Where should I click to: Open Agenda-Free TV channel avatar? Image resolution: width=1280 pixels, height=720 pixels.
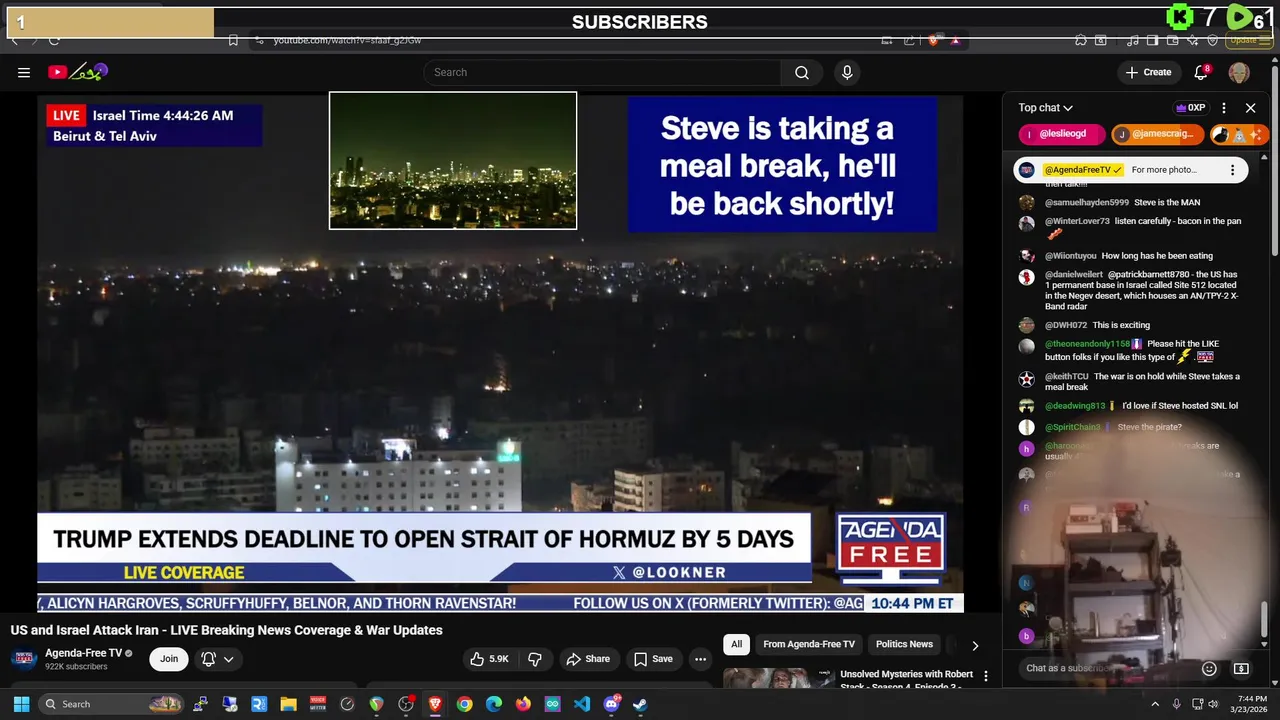point(24,659)
